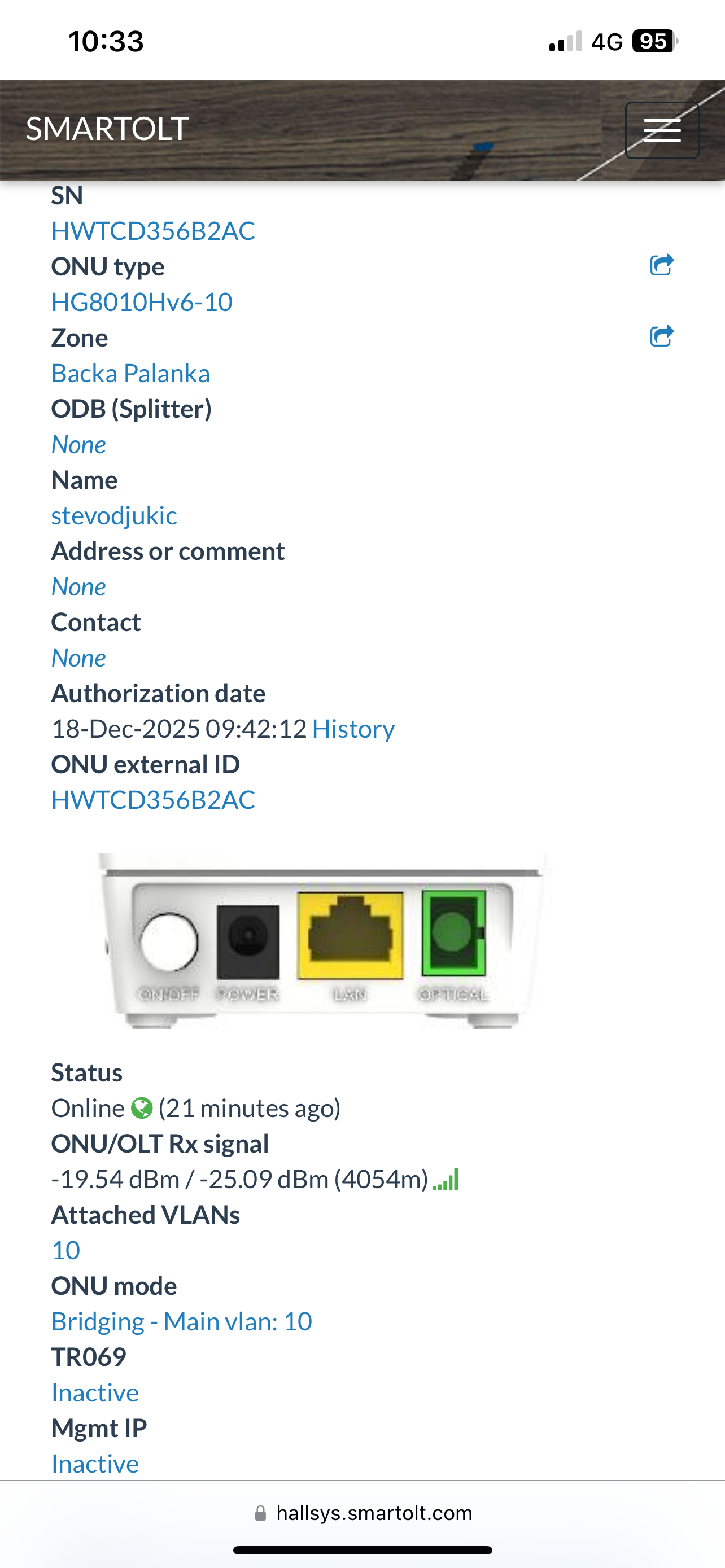Click the stevodjukic name link
The image size is (725, 1568).
click(114, 515)
